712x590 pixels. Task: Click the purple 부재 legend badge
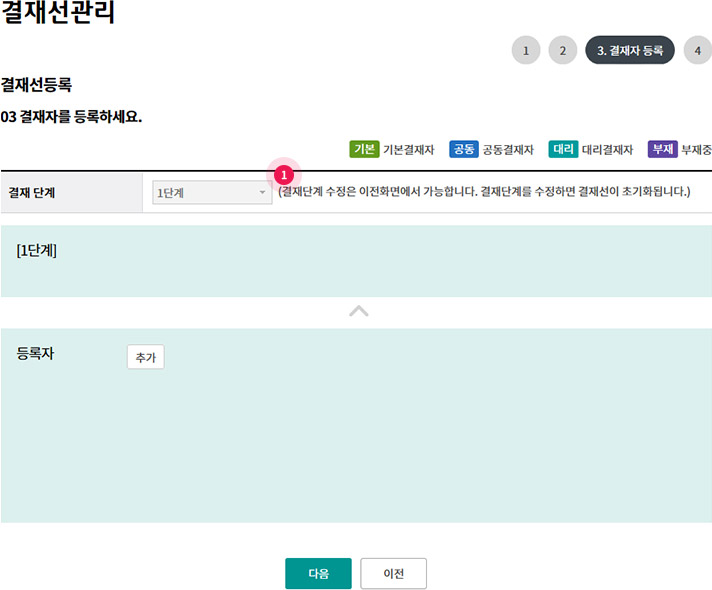(x=662, y=150)
